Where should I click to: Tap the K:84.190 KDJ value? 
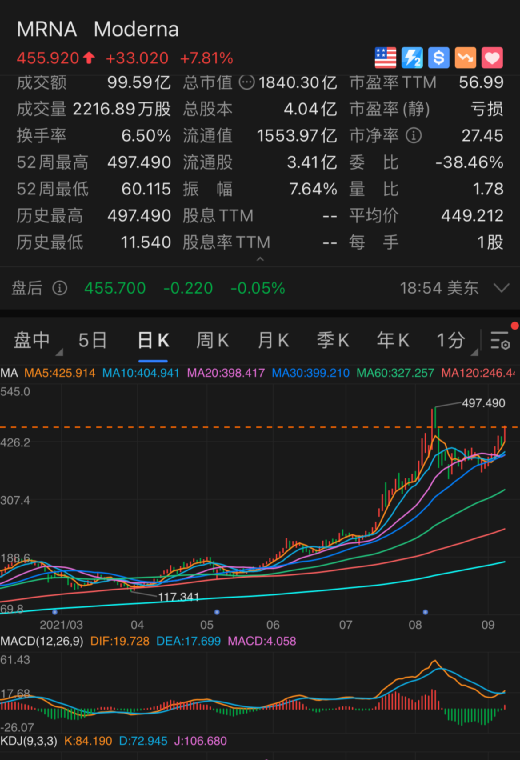pos(88,741)
